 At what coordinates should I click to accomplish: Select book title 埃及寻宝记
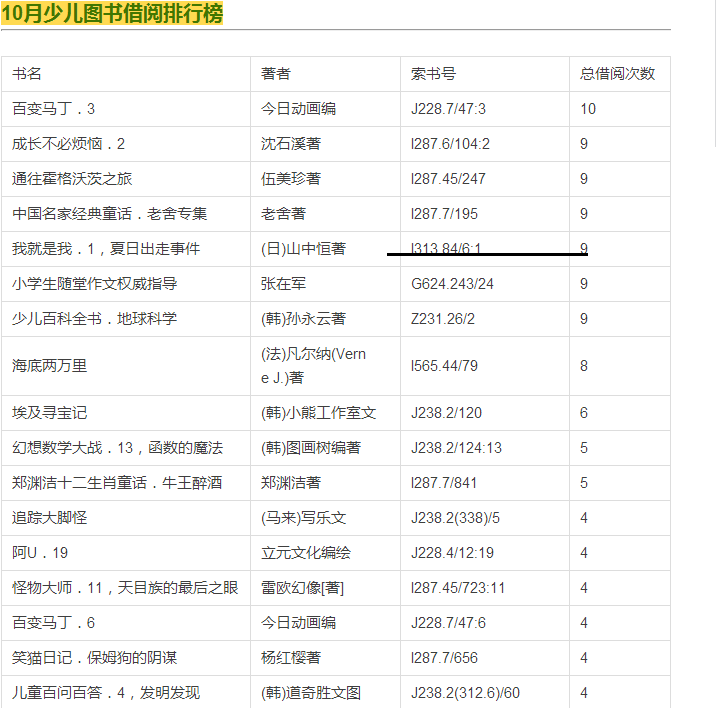[49, 413]
